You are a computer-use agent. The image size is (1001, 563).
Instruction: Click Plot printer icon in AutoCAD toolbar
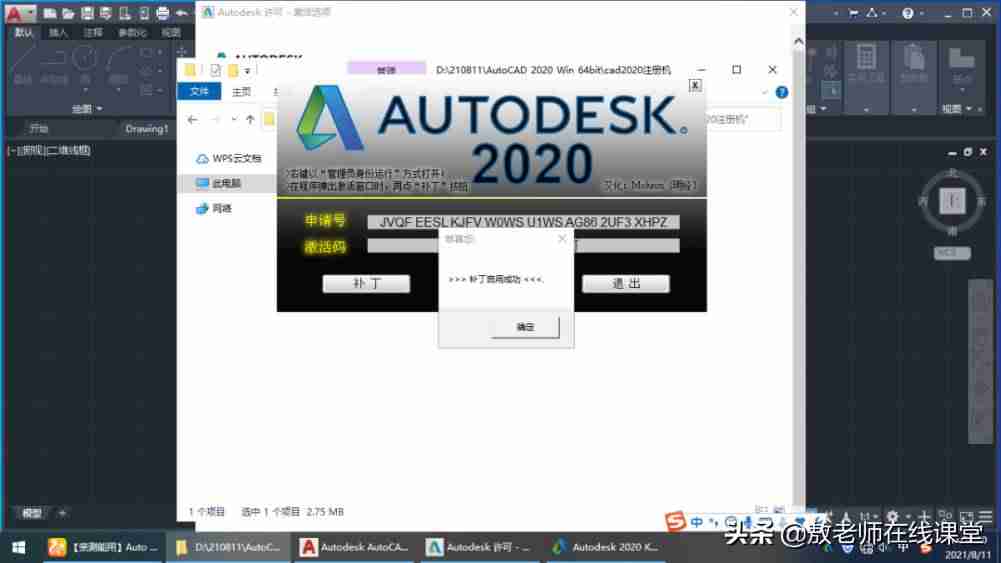163,13
